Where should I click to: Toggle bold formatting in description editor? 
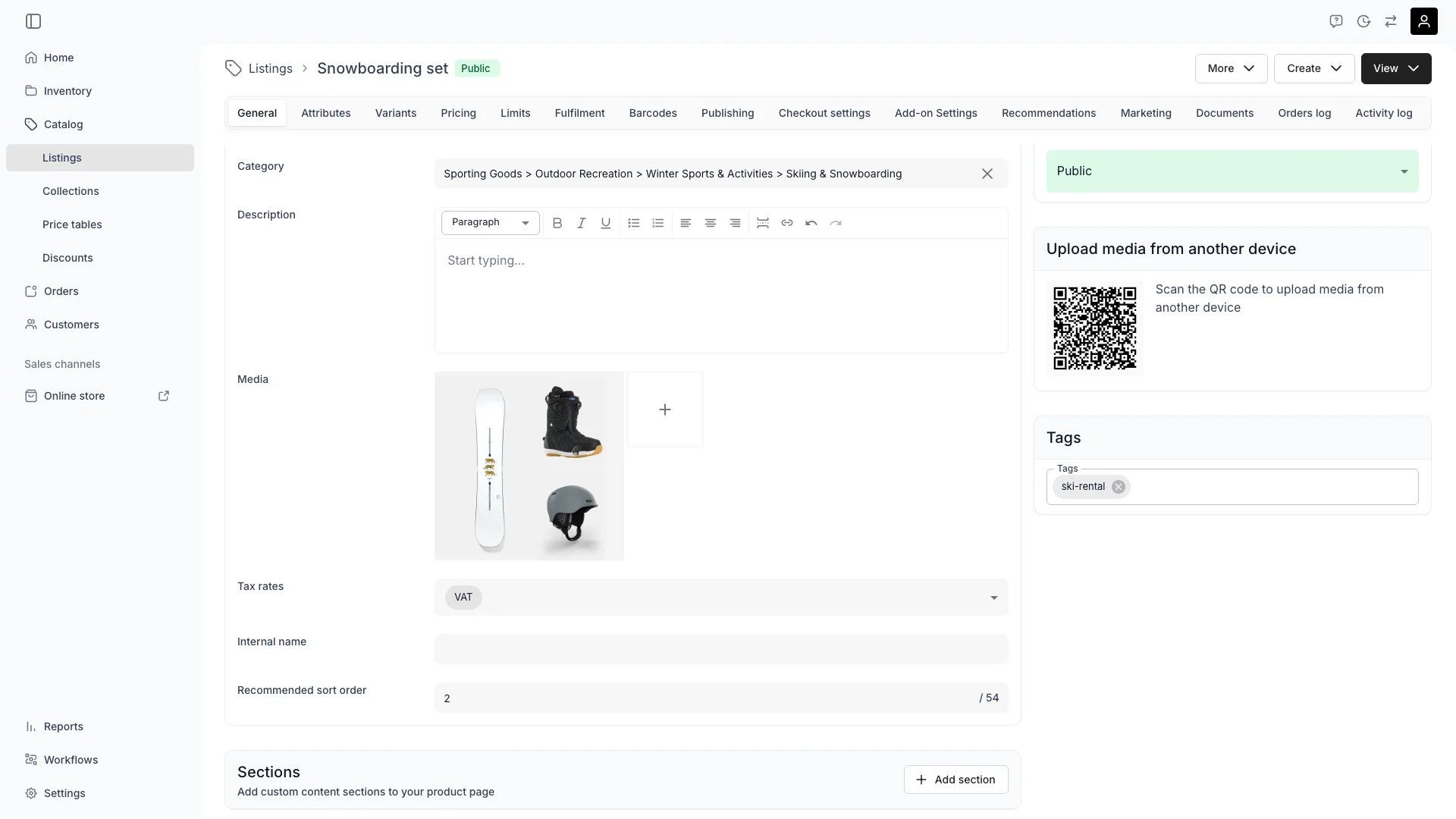pyautogui.click(x=557, y=223)
